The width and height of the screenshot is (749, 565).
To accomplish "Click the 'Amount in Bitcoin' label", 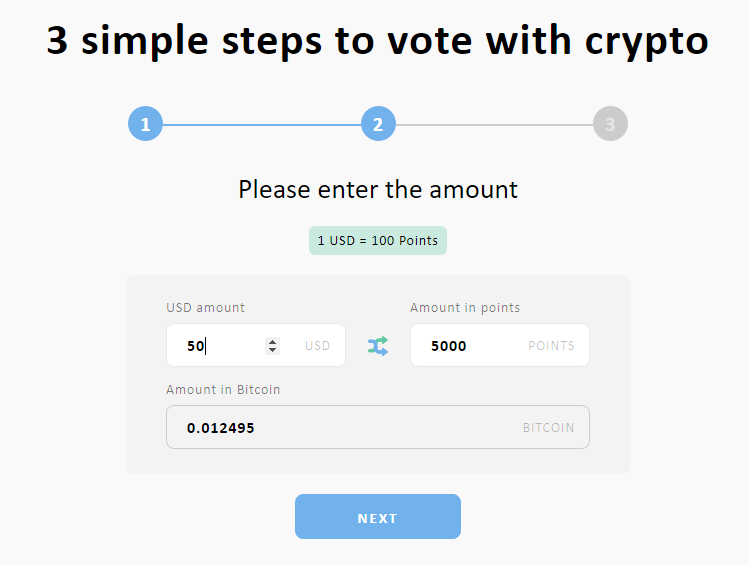I will click(223, 390).
